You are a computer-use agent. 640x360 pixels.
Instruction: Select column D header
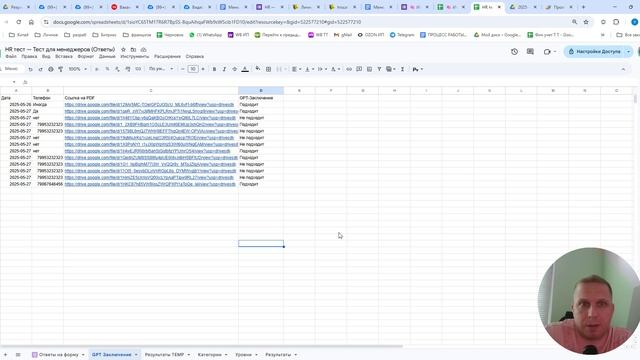261,91
